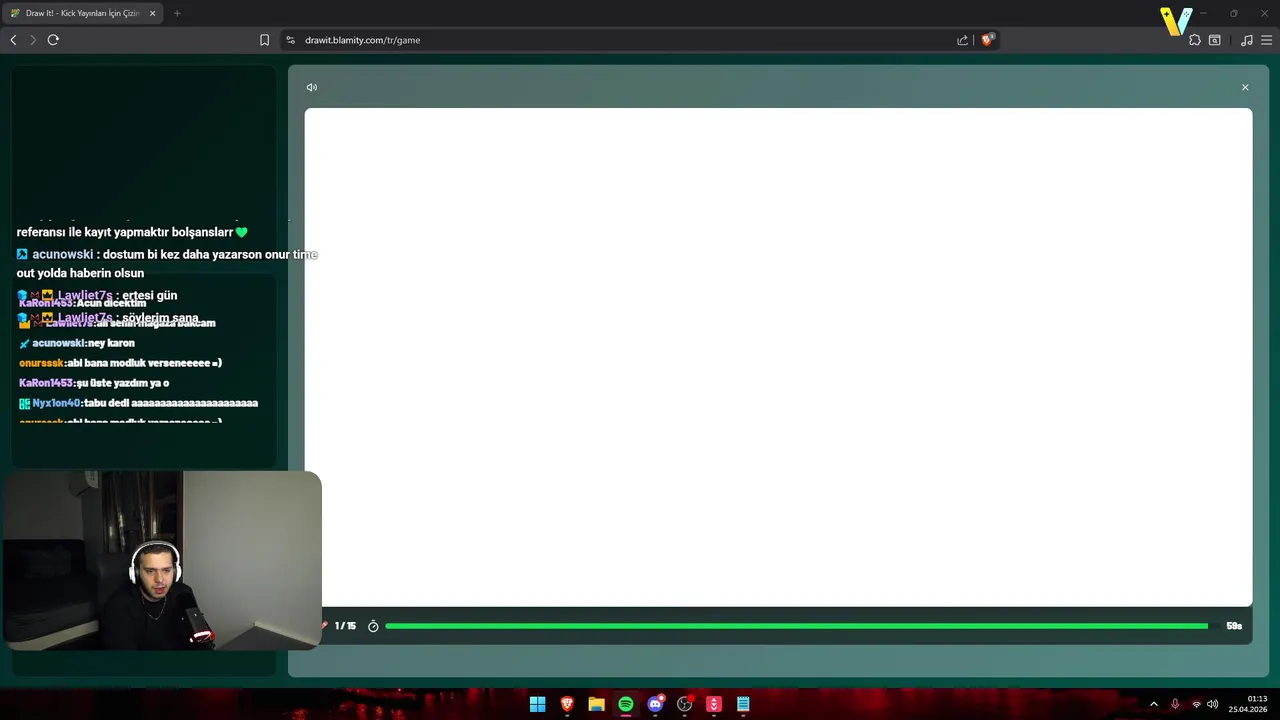Open OBS Studio from the taskbar

685,704
